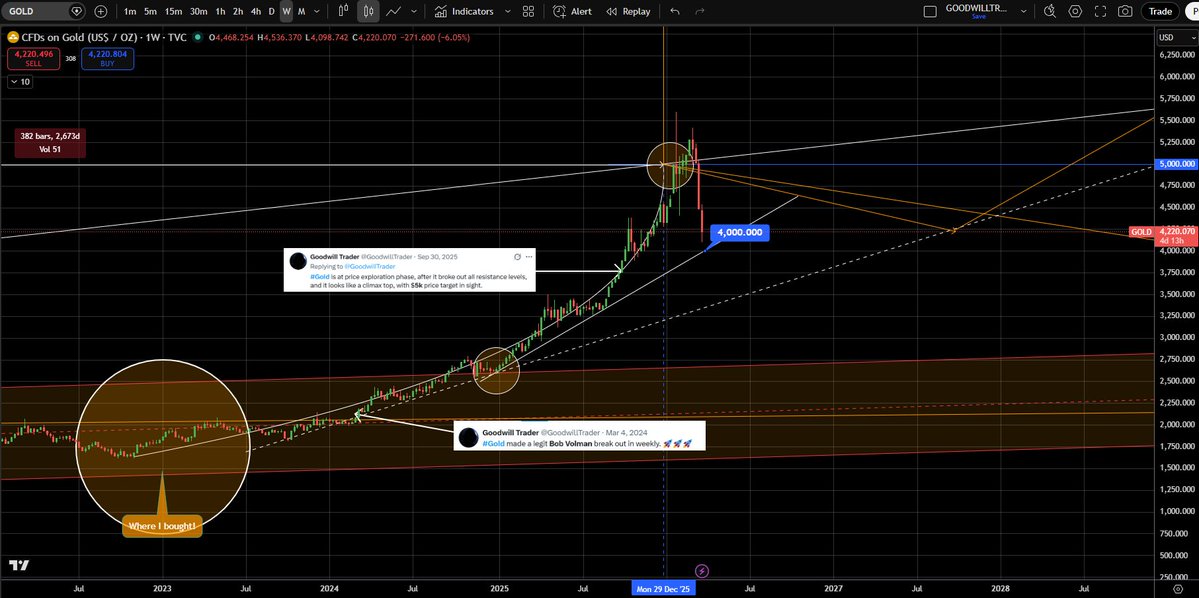Toggle the Candles chart style icon

coord(369,11)
